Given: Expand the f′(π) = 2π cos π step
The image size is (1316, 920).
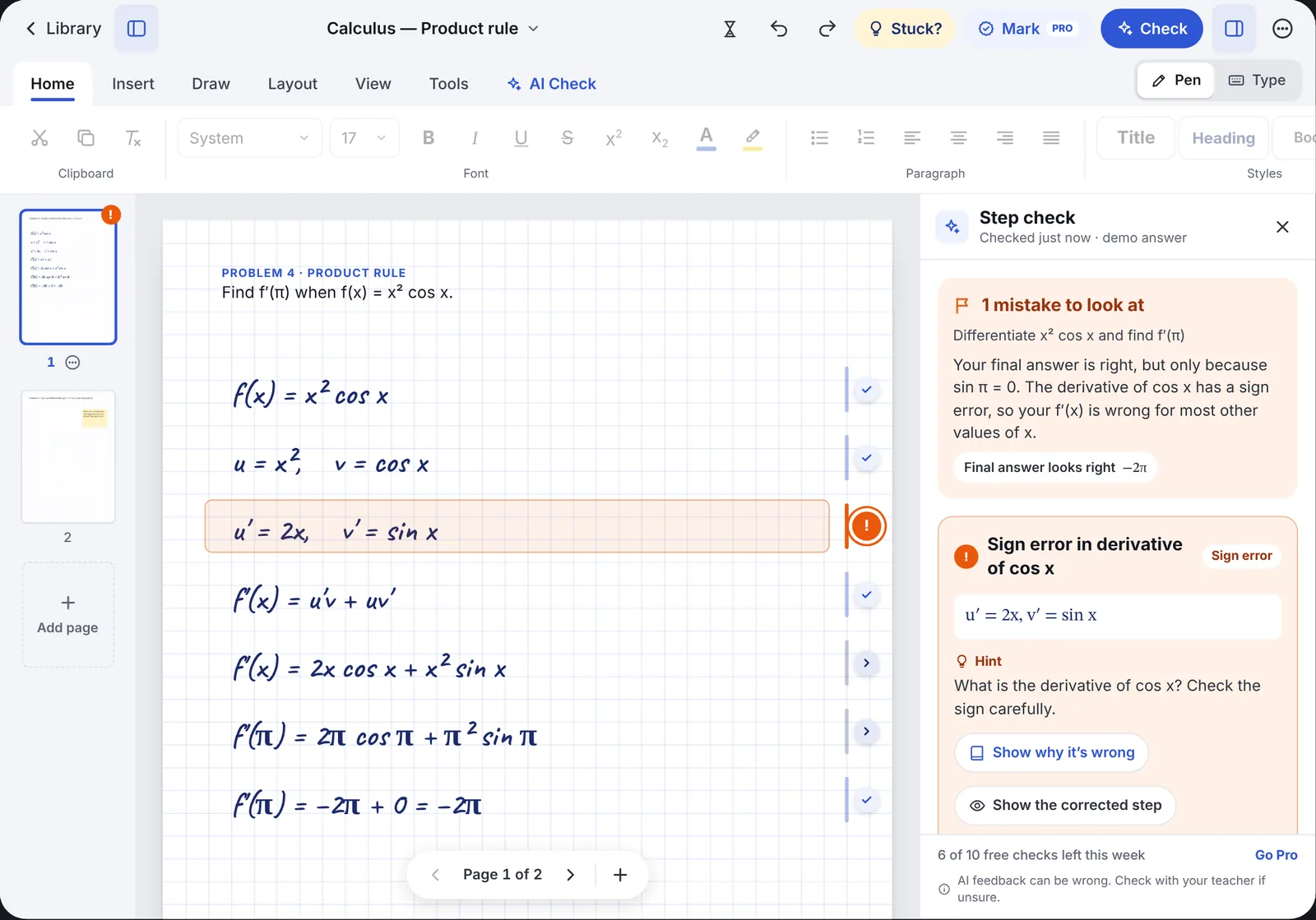Looking at the screenshot, I should click(866, 732).
